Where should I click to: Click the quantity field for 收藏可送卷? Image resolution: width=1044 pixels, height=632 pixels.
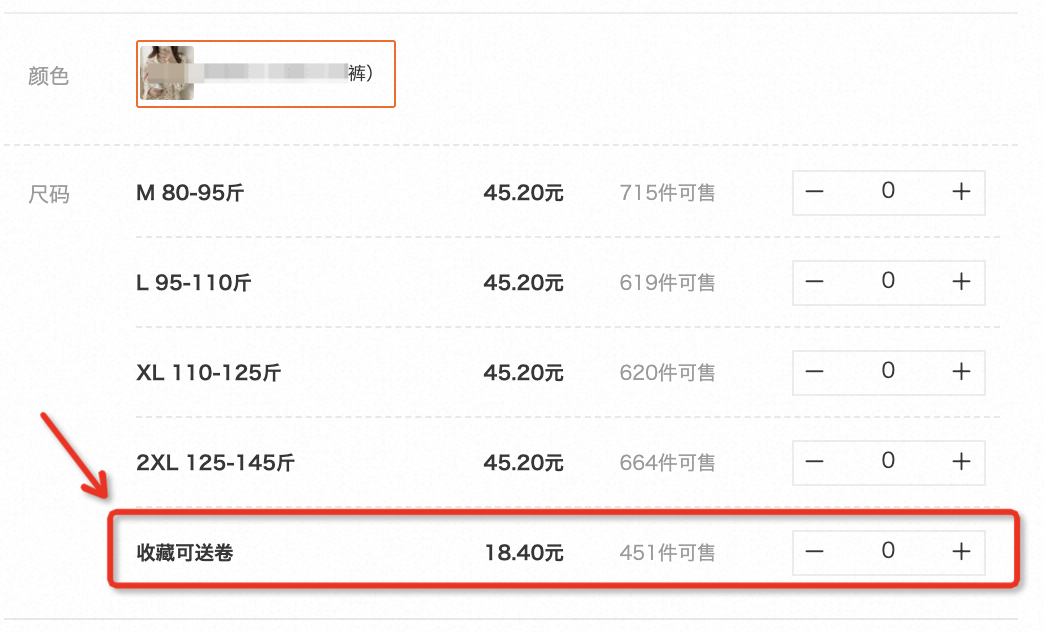tap(888, 552)
